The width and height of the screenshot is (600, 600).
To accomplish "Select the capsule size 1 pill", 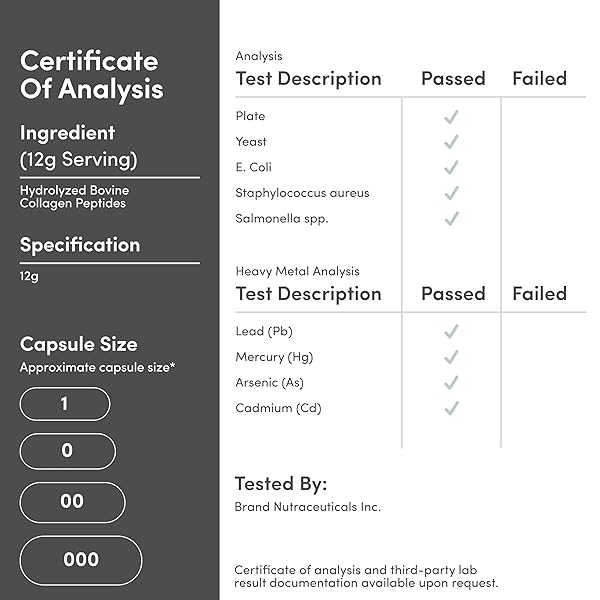I will 65,404.
